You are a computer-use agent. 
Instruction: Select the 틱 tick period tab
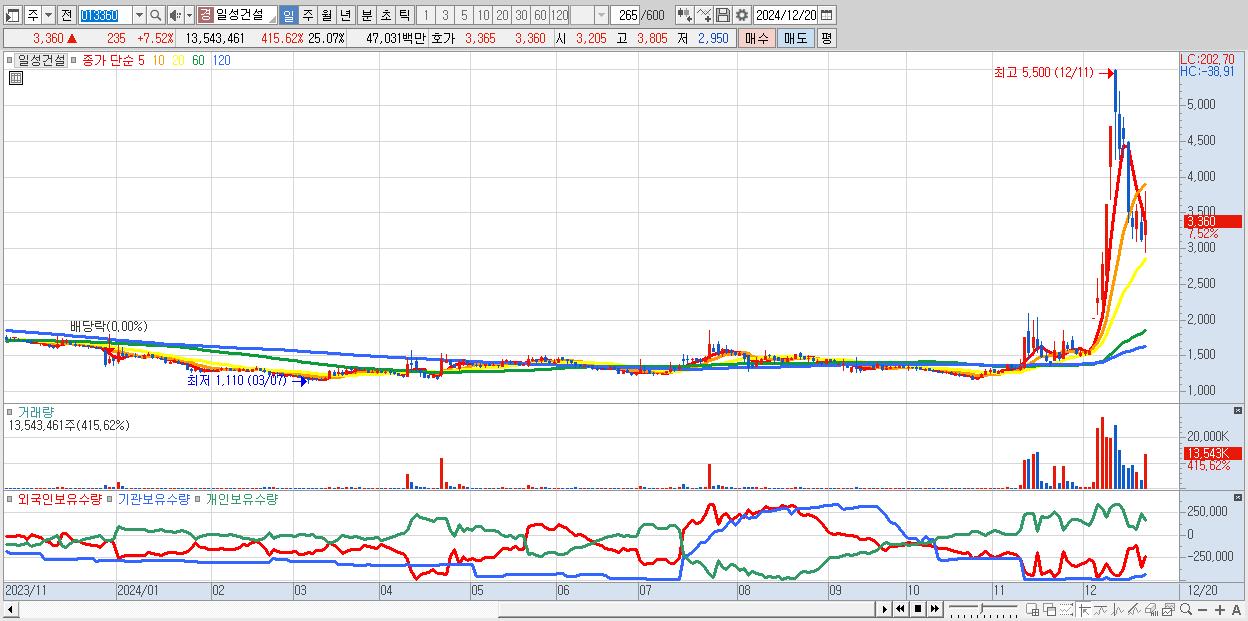point(403,15)
